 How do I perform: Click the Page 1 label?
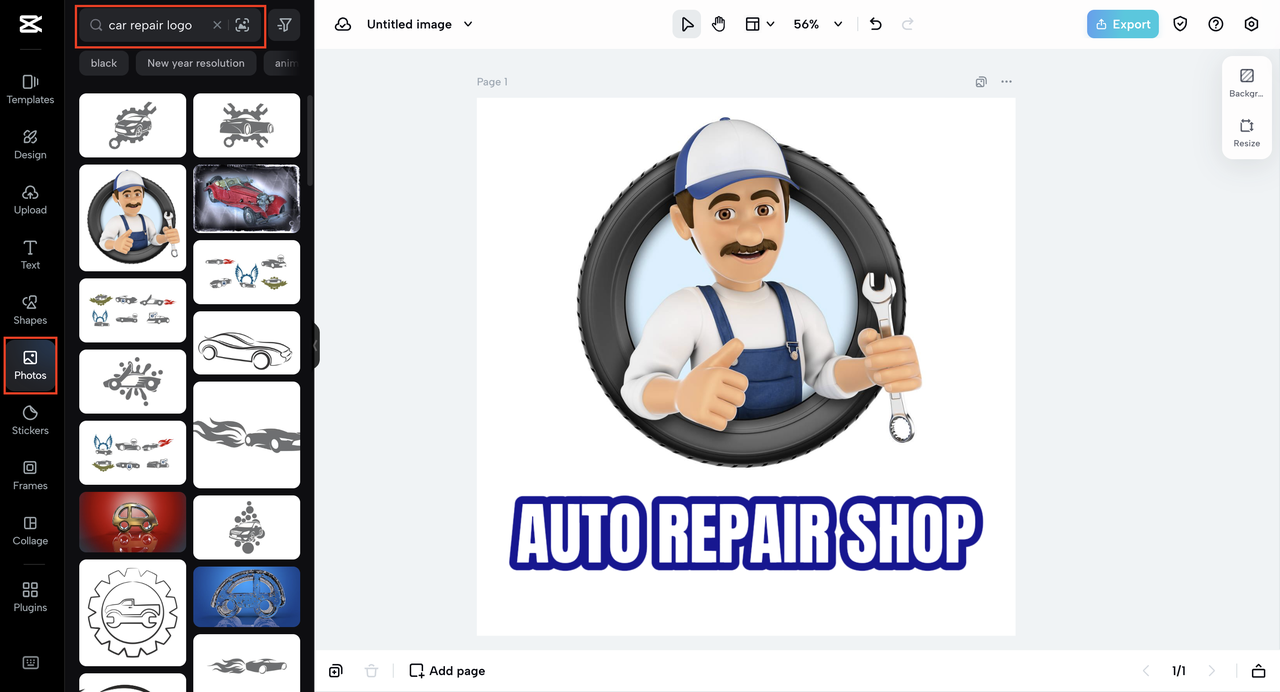point(492,82)
